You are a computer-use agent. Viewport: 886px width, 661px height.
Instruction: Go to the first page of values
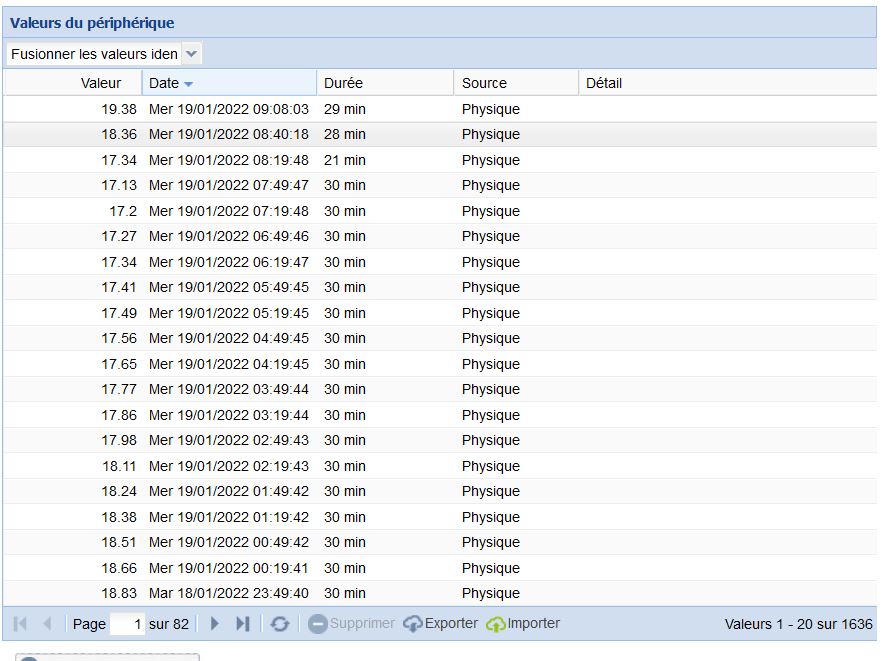tap(20, 624)
